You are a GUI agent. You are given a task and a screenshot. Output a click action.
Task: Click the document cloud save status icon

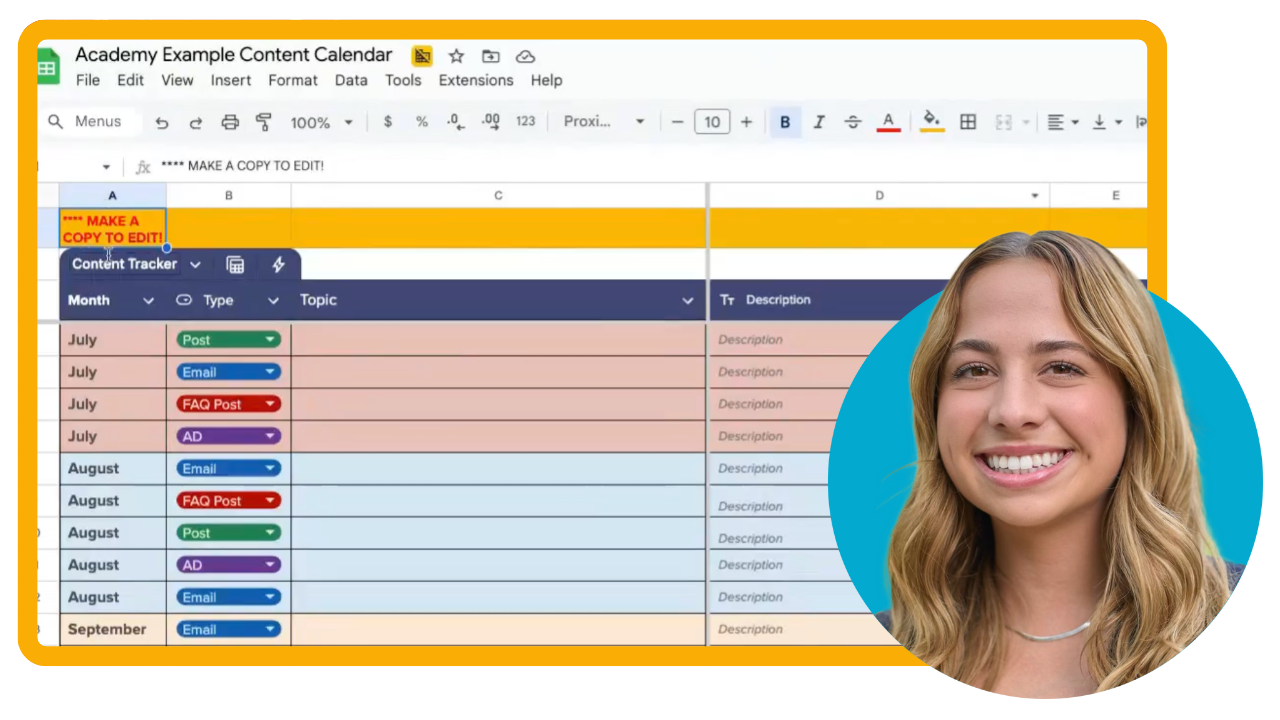click(x=525, y=56)
